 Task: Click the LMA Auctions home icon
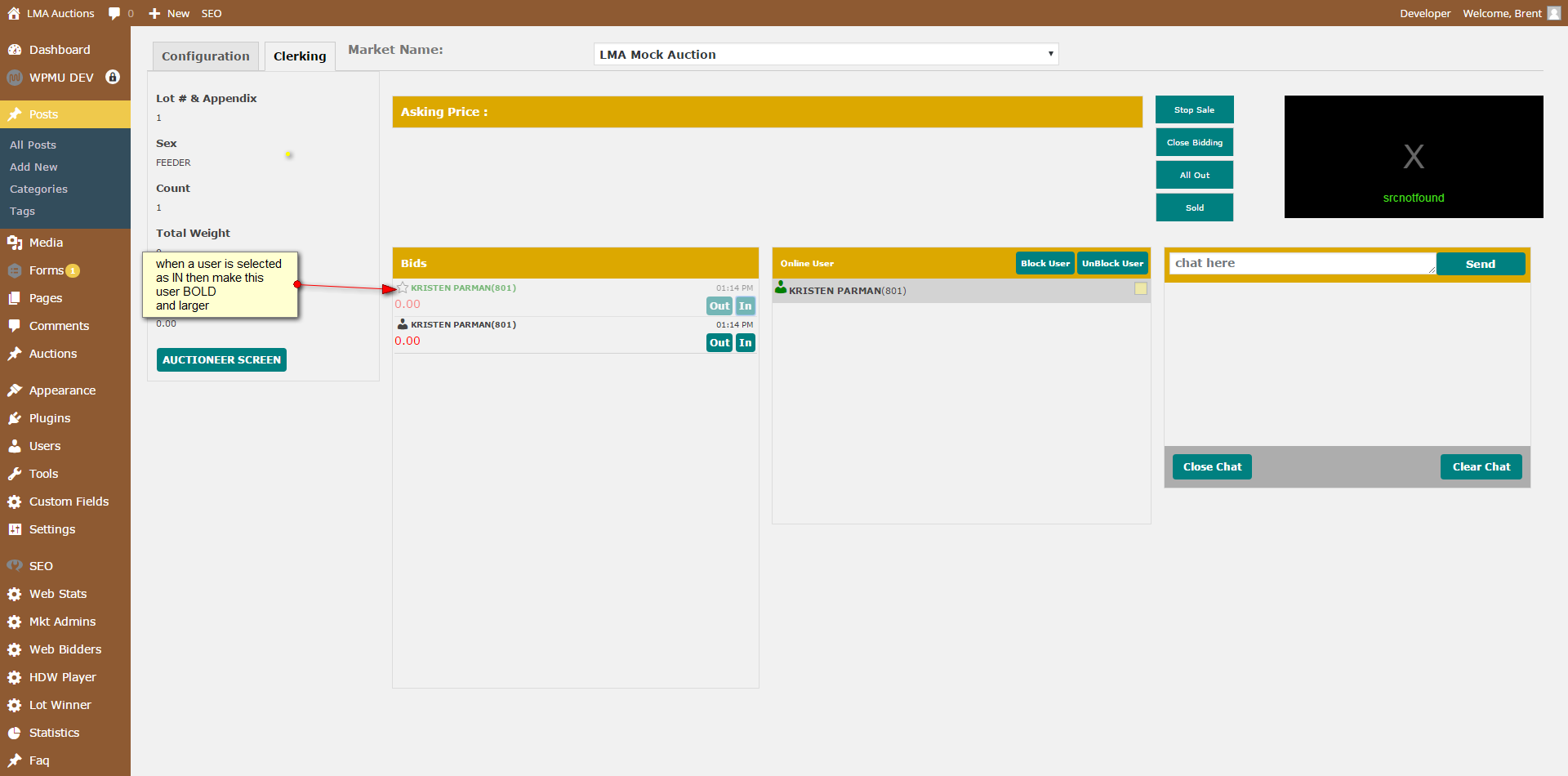(x=14, y=13)
